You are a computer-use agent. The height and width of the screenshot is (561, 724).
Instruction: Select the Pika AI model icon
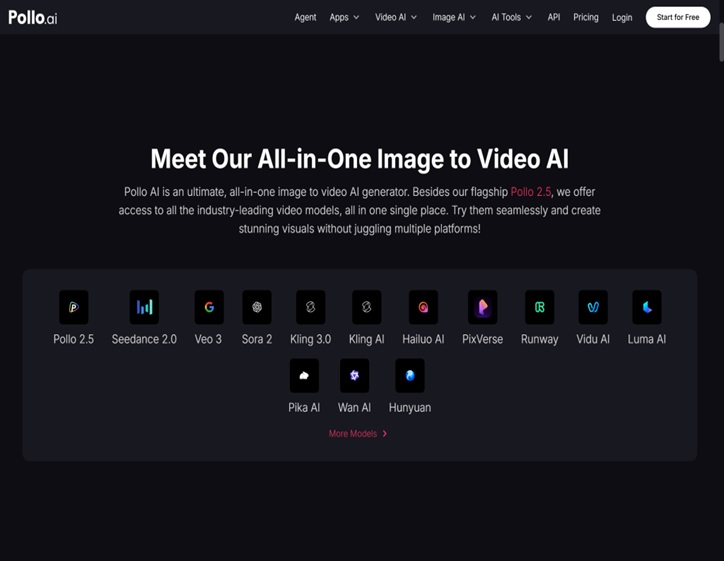[304, 375]
